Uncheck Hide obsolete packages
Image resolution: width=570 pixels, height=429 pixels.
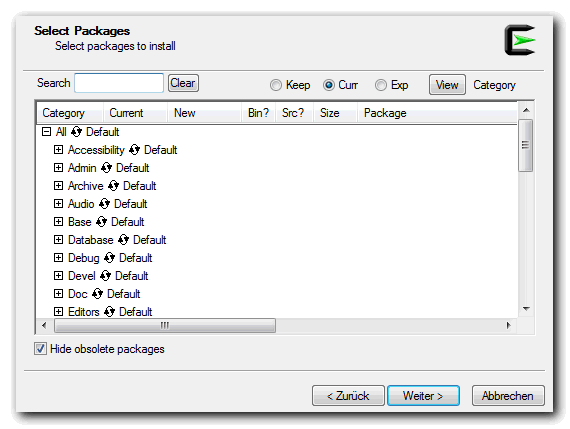[40, 349]
